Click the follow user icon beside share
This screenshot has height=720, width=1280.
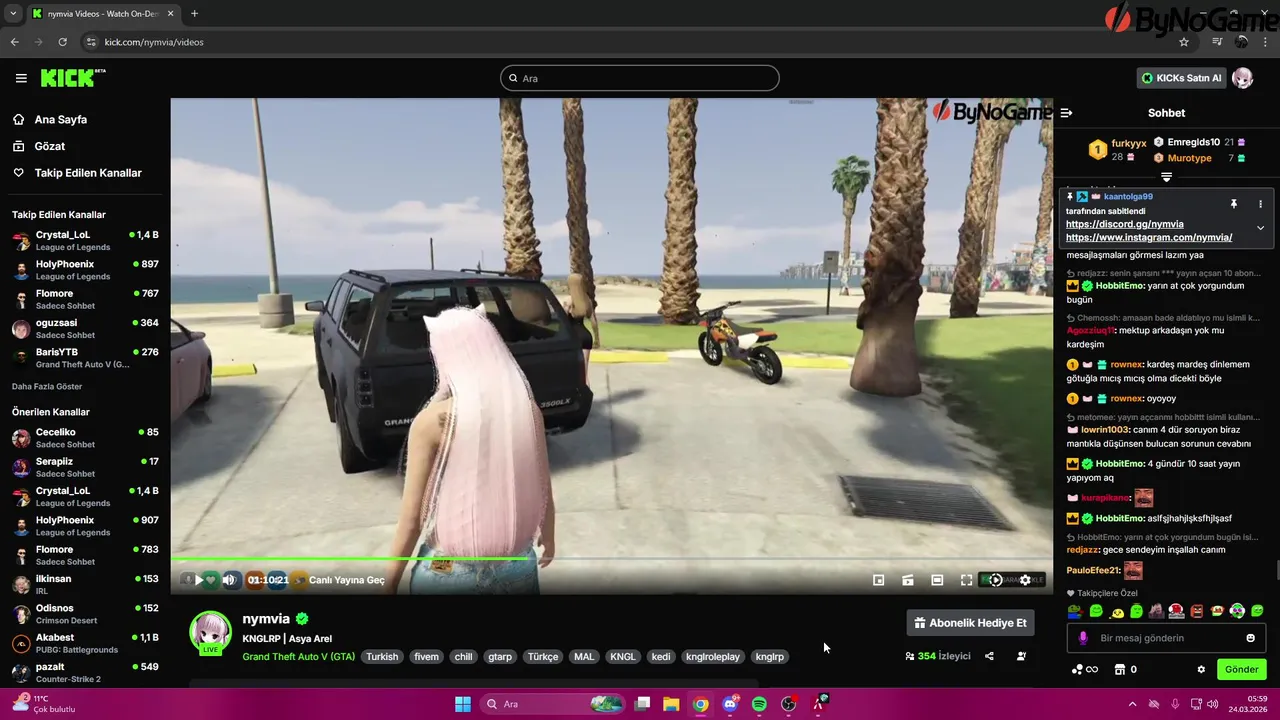pos(1021,657)
